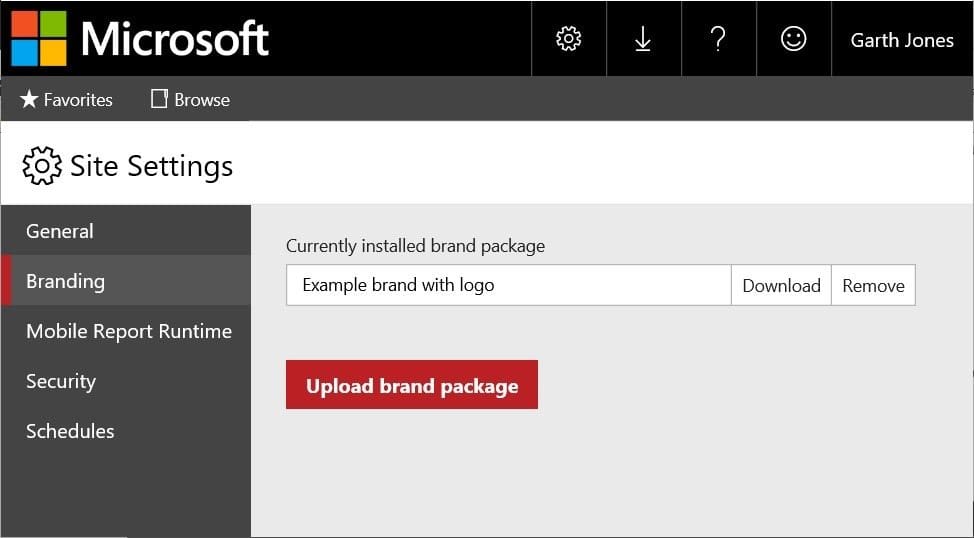Click the star icon beside Favorites
The image size is (974, 538).
(29, 99)
